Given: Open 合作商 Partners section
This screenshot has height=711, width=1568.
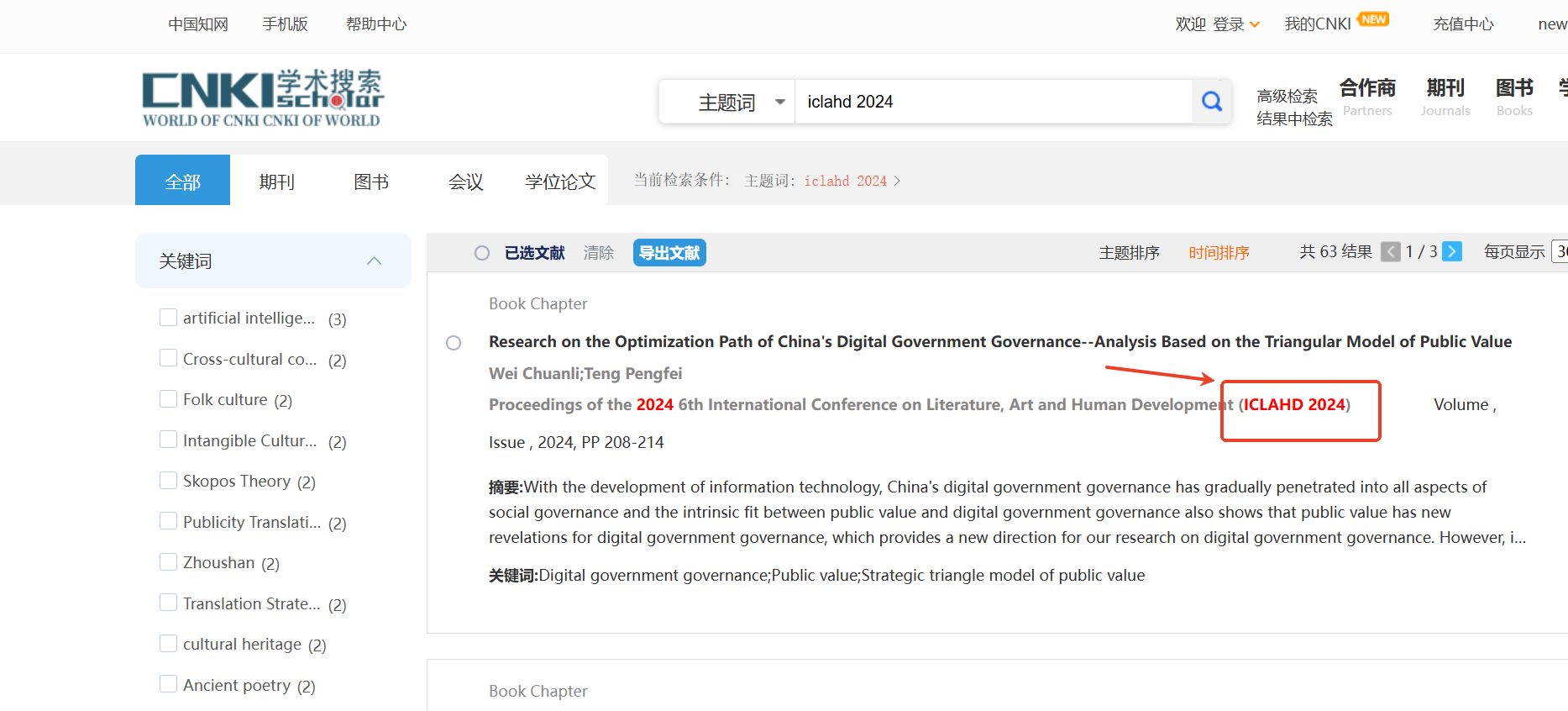Looking at the screenshot, I should (1367, 97).
